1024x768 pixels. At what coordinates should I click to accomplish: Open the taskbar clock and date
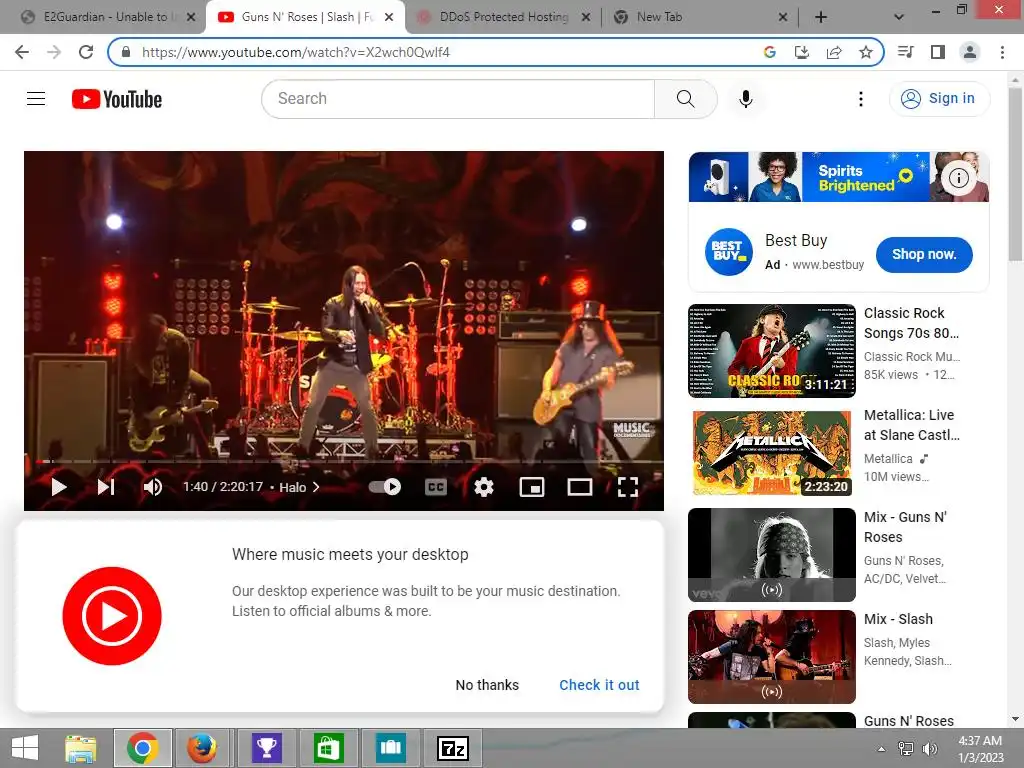[x=980, y=749]
